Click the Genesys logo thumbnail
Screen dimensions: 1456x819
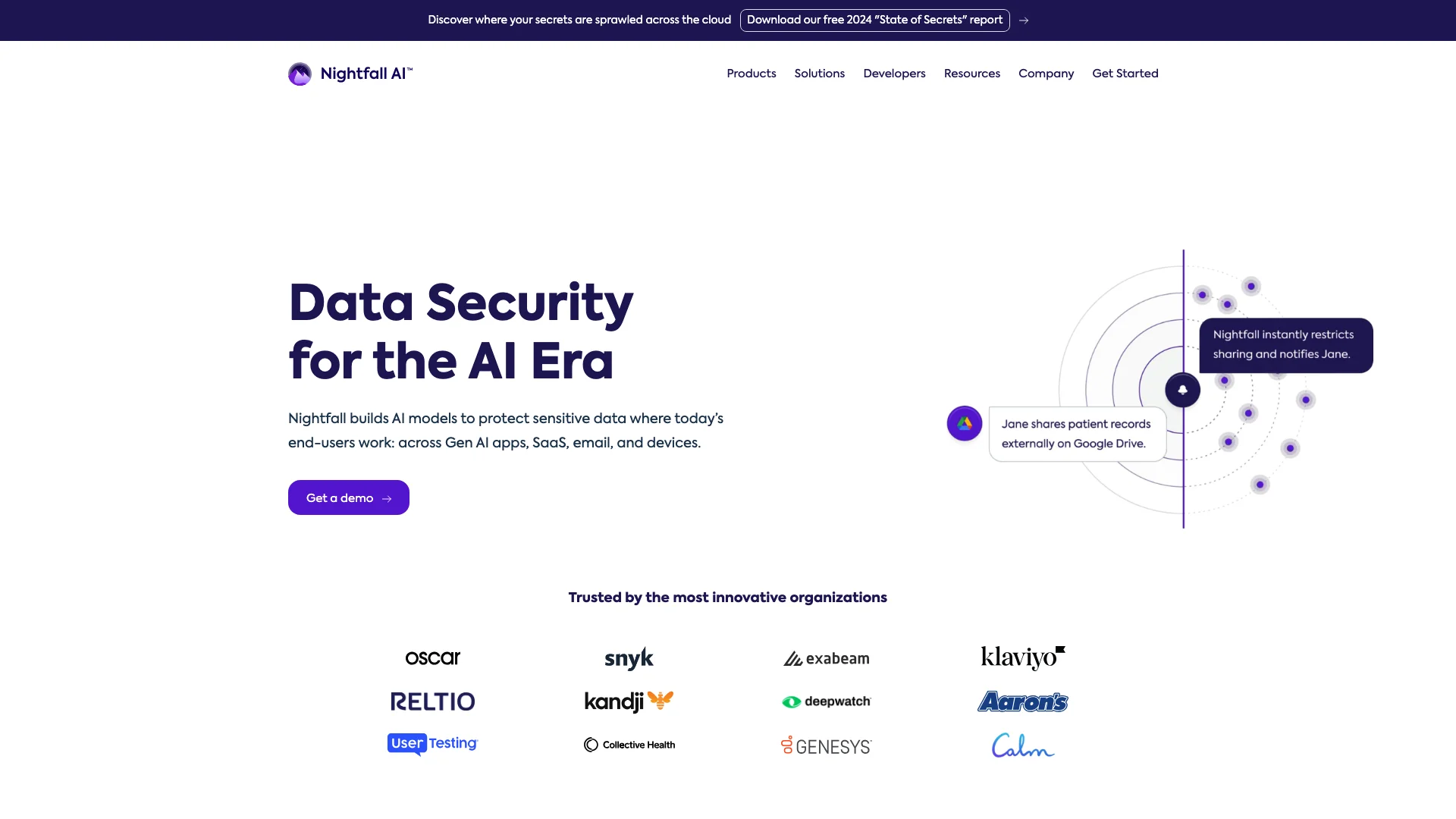(826, 745)
